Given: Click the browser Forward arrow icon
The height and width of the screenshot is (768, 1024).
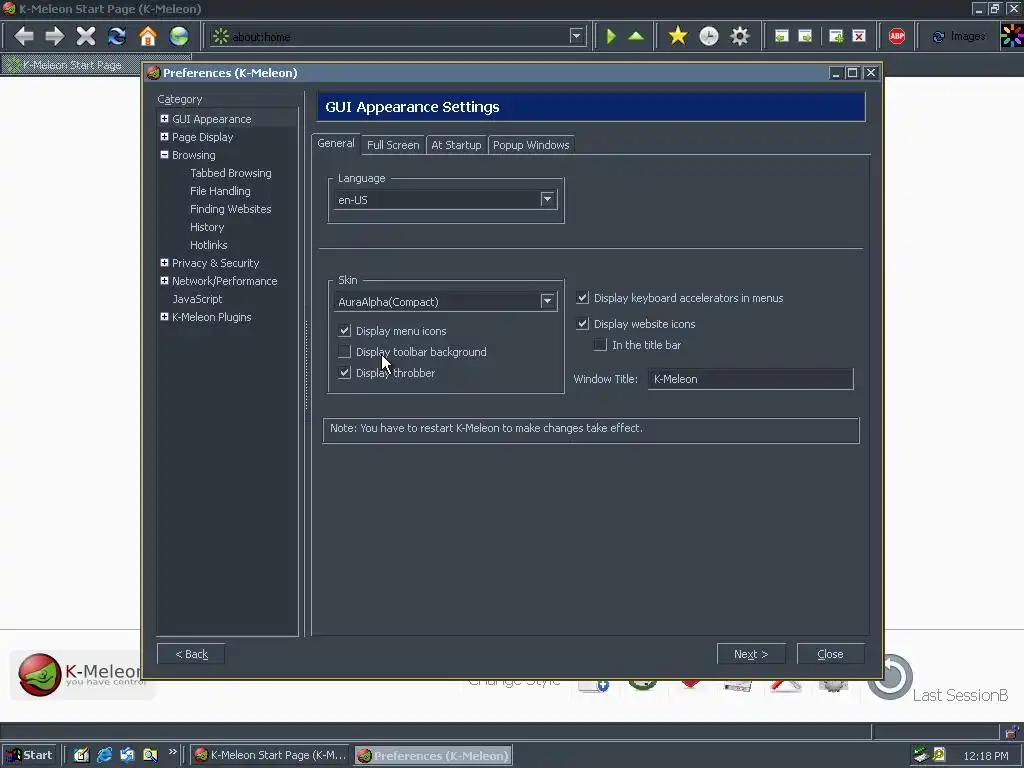Looking at the screenshot, I should point(54,36).
